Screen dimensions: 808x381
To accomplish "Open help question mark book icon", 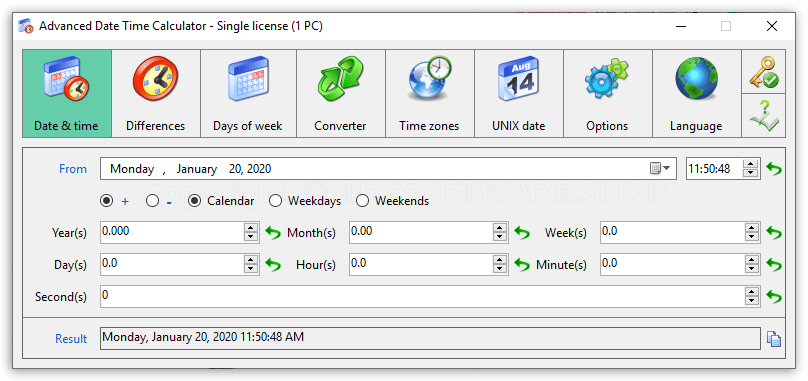I will [764, 115].
